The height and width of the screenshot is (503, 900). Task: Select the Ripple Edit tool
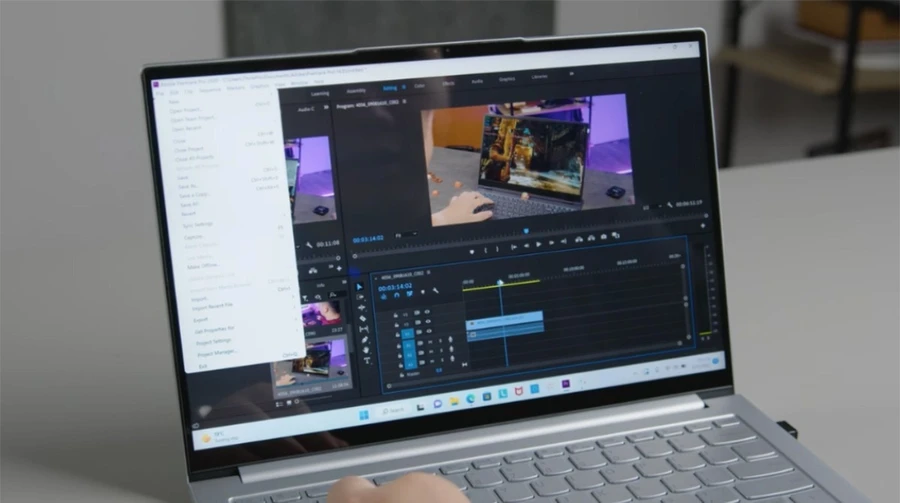pos(362,308)
